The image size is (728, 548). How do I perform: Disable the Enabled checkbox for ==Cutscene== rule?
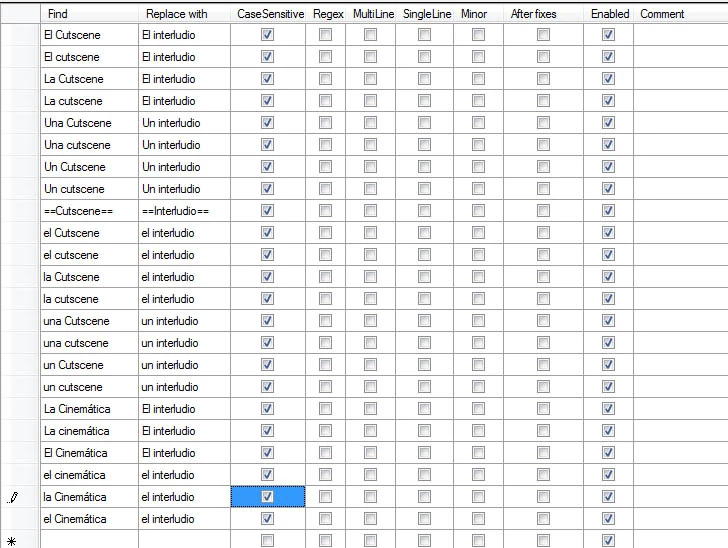click(608, 211)
